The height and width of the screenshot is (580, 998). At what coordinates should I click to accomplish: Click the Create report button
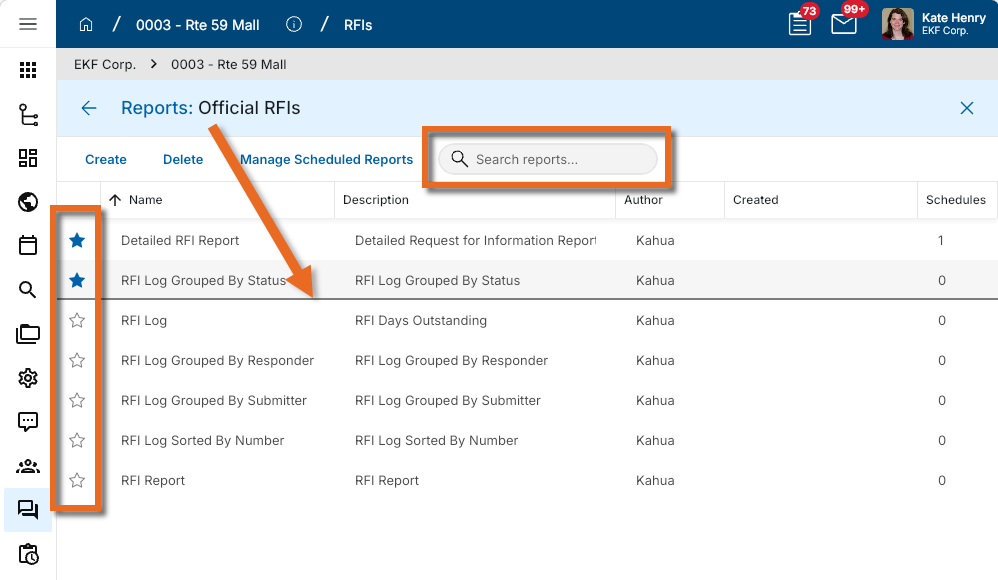(x=106, y=160)
